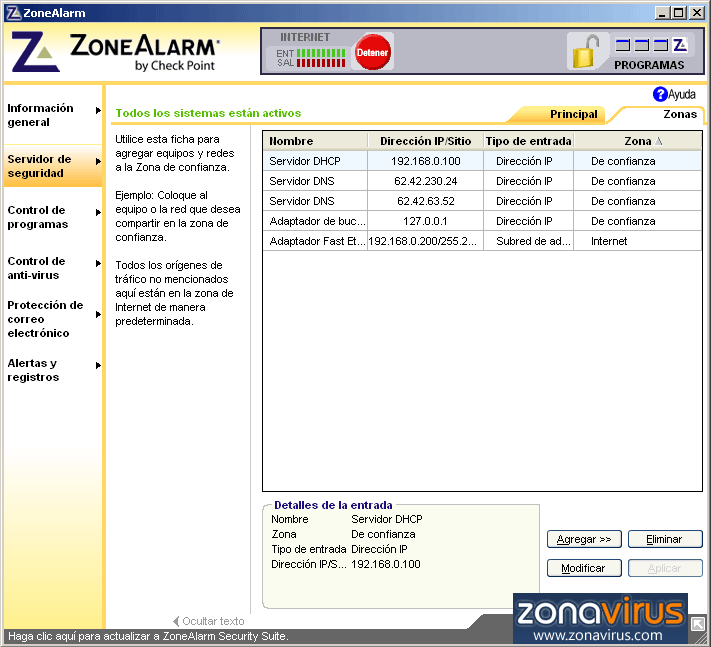Switch to the Principal tab
Image resolution: width=711 pixels, height=647 pixels.
573,114
